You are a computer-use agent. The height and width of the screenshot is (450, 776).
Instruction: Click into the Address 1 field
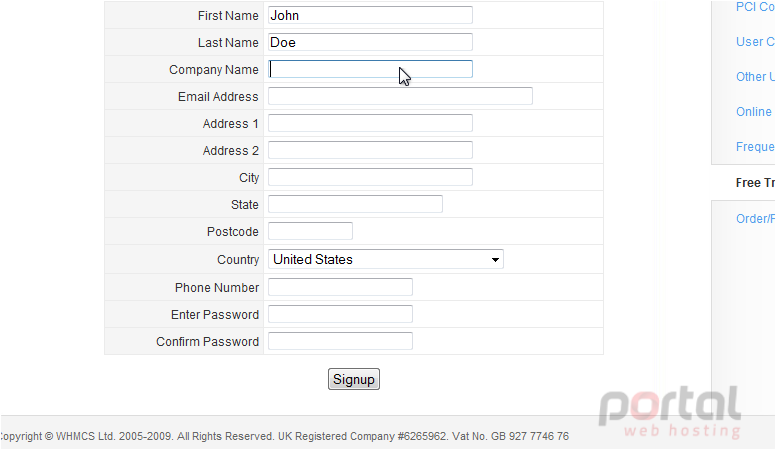(x=370, y=123)
